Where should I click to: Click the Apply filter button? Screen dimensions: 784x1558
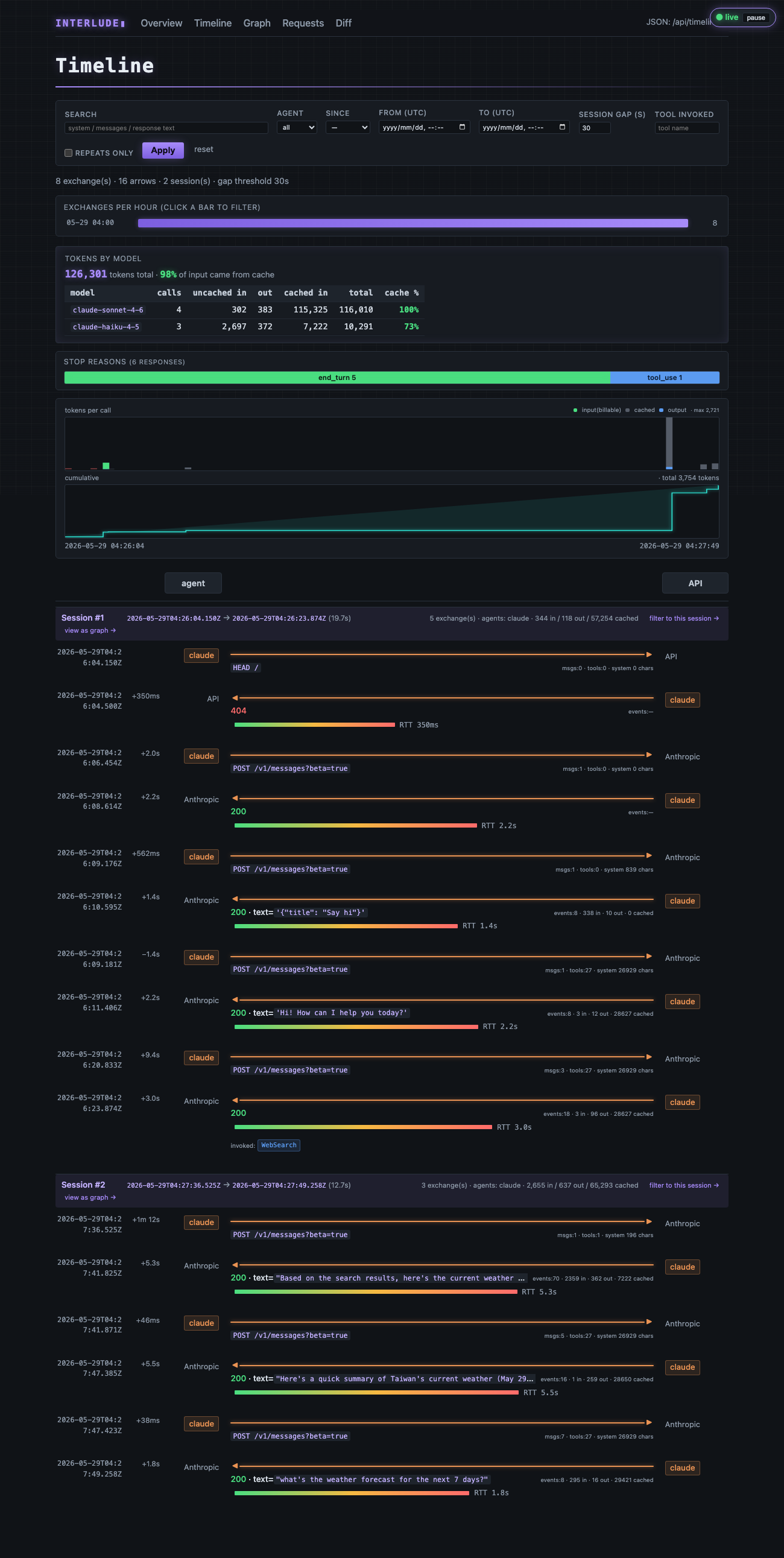coord(163,150)
